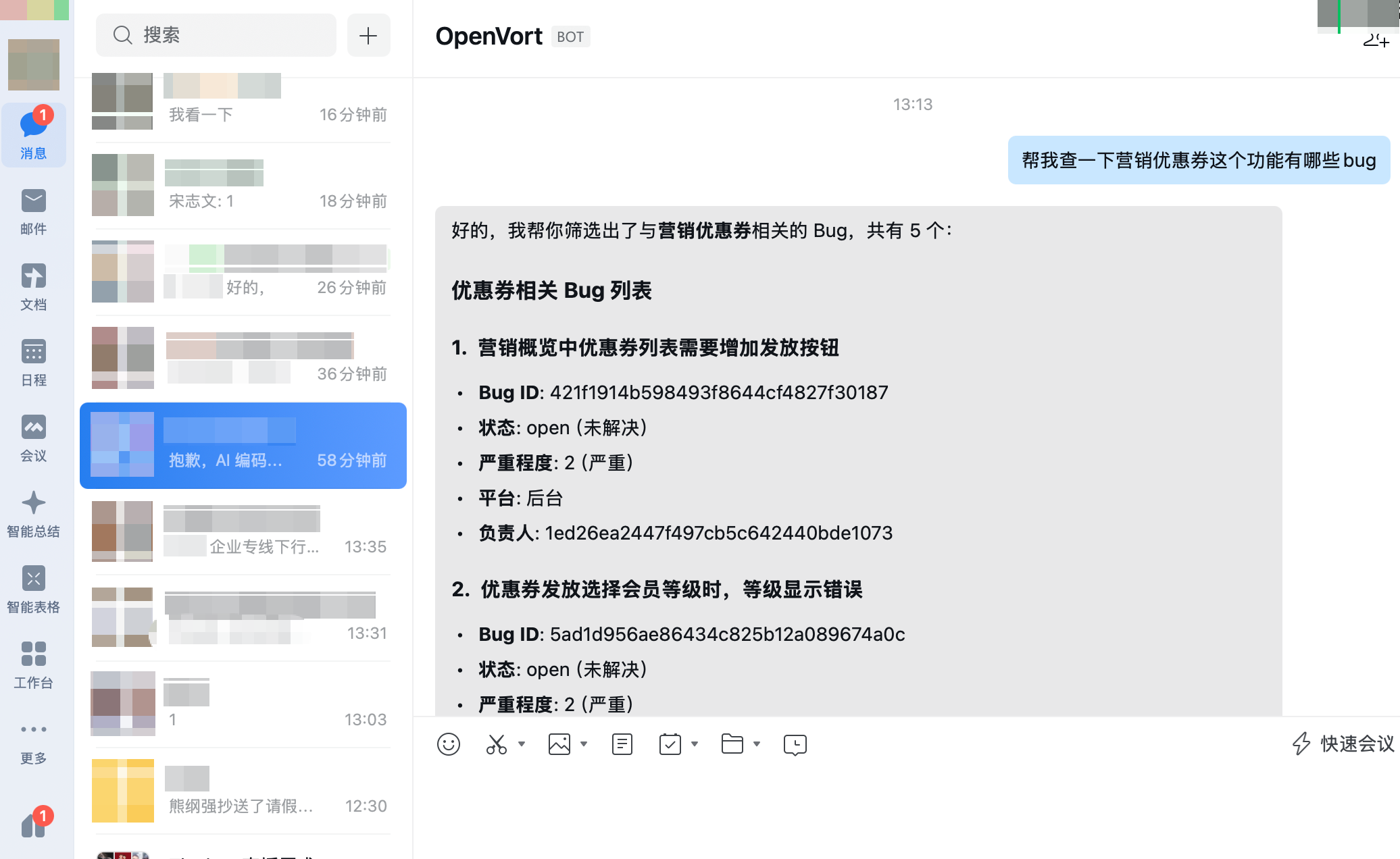1400x859 pixels.
Task: Open the emoji picker
Action: click(x=449, y=744)
